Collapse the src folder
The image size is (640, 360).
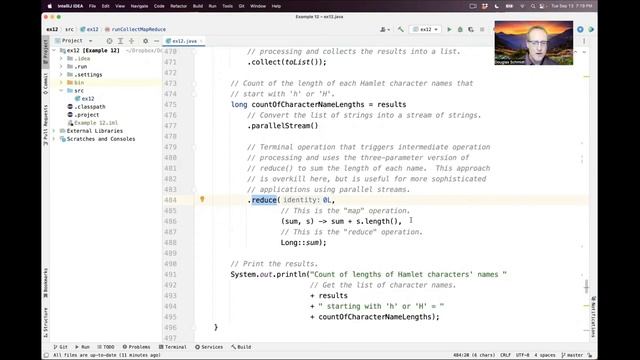pos(61,91)
